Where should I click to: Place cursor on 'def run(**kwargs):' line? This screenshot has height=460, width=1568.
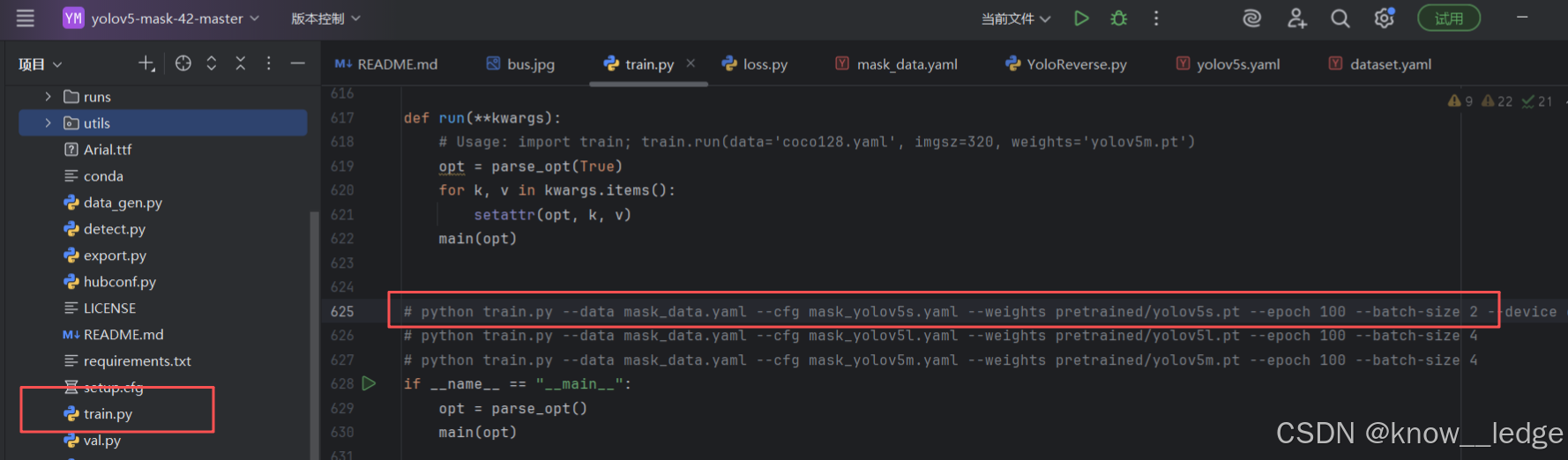482,117
